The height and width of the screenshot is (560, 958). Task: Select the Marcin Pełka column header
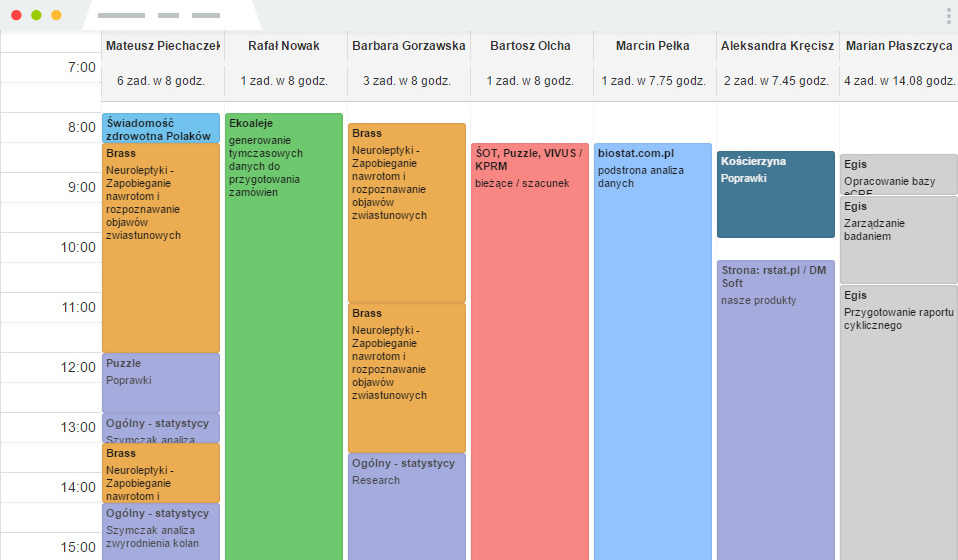653,46
